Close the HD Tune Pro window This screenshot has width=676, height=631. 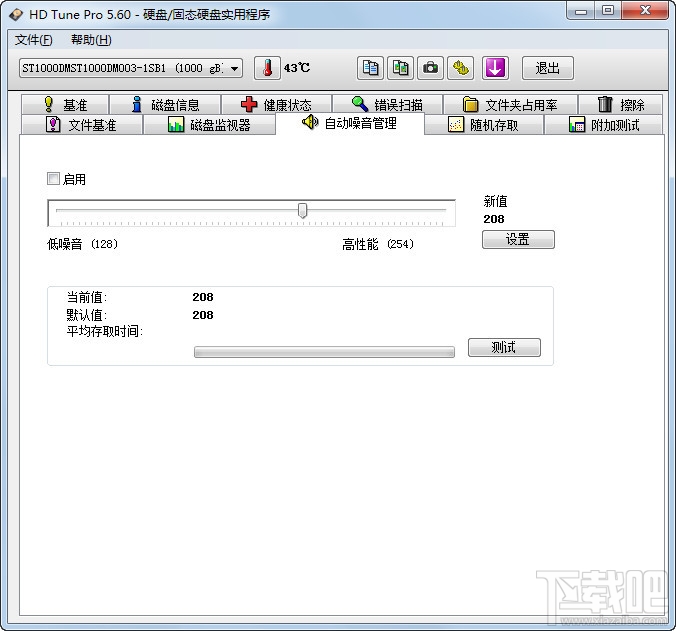coord(645,11)
